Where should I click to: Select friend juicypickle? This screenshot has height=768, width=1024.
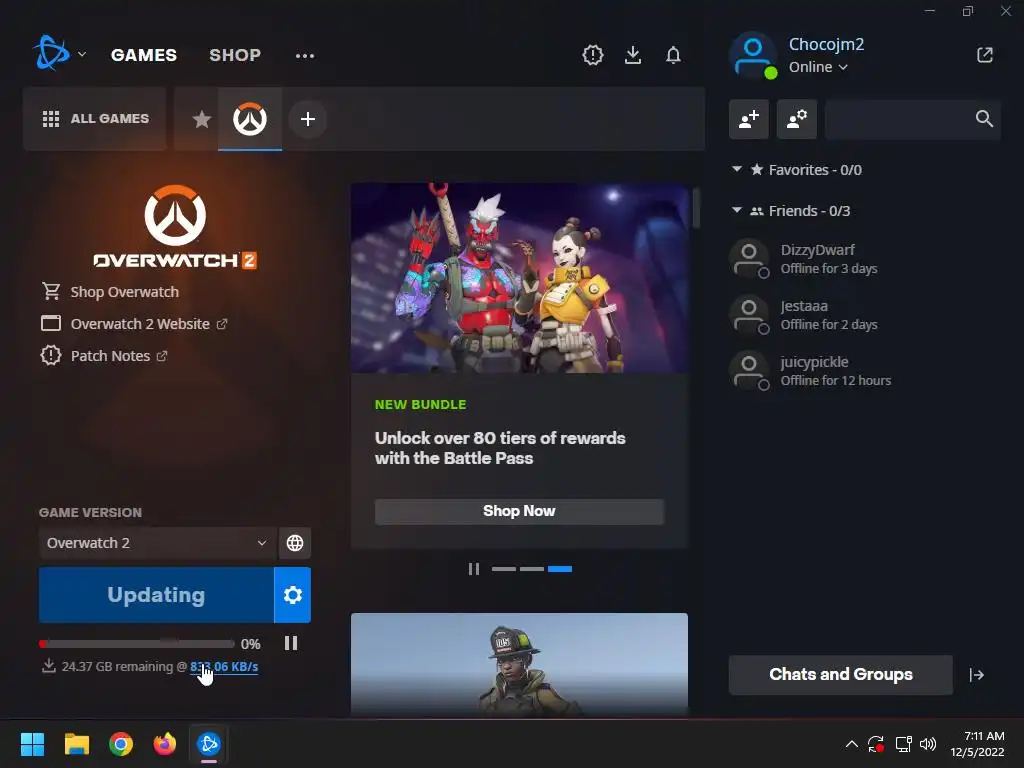click(x=865, y=371)
